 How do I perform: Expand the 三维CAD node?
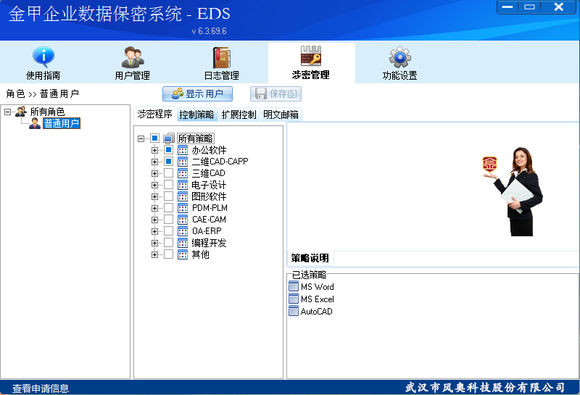point(155,173)
